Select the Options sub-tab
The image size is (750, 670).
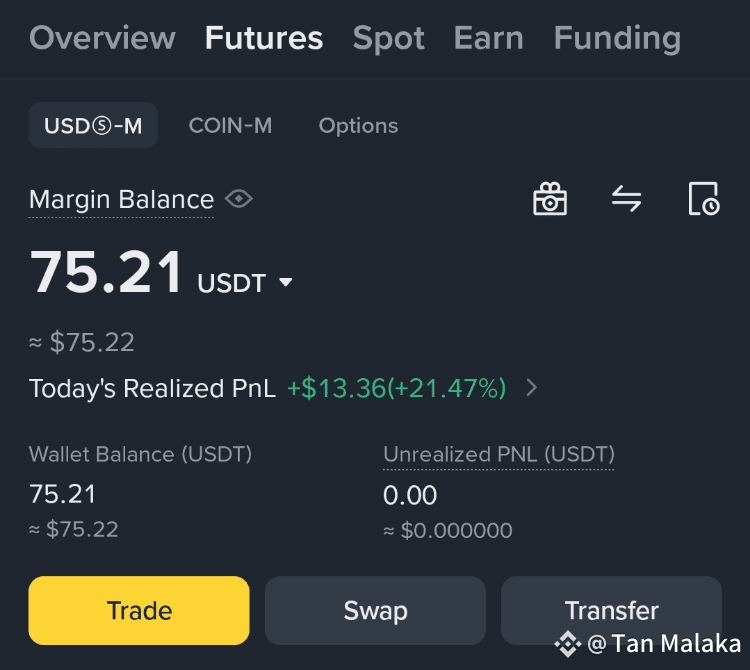[358, 126]
